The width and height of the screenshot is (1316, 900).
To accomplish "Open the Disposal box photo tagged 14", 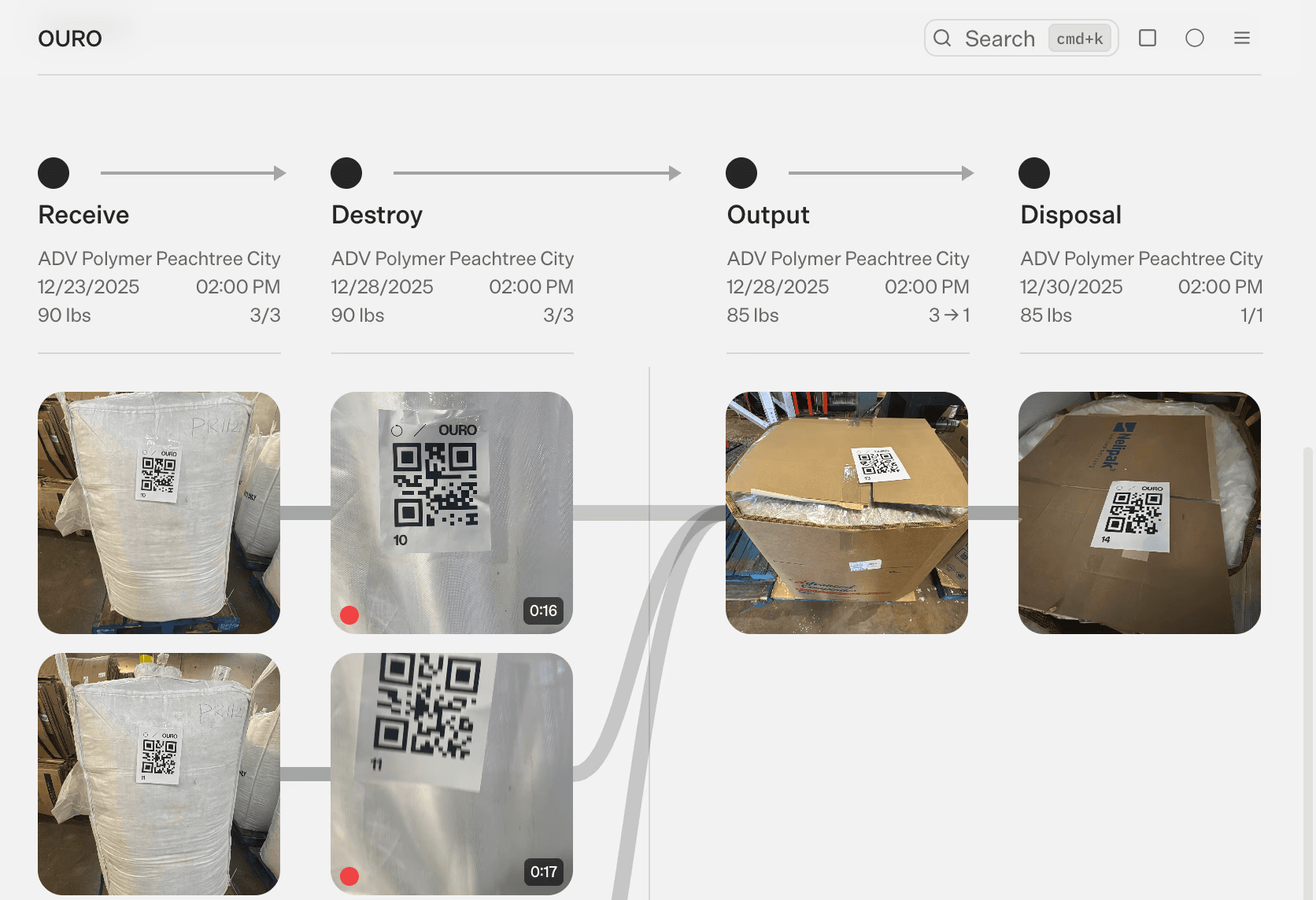I will (1140, 513).
